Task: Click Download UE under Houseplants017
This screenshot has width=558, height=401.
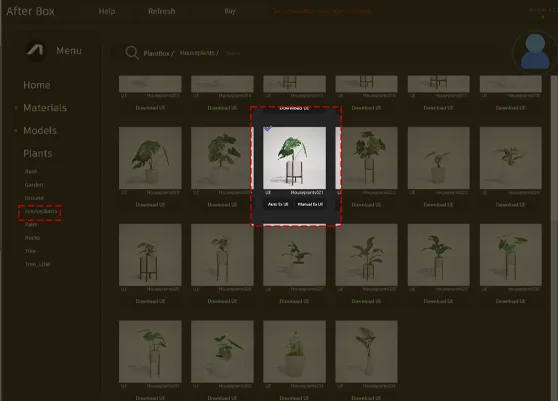Action: pyautogui.click(x=439, y=108)
